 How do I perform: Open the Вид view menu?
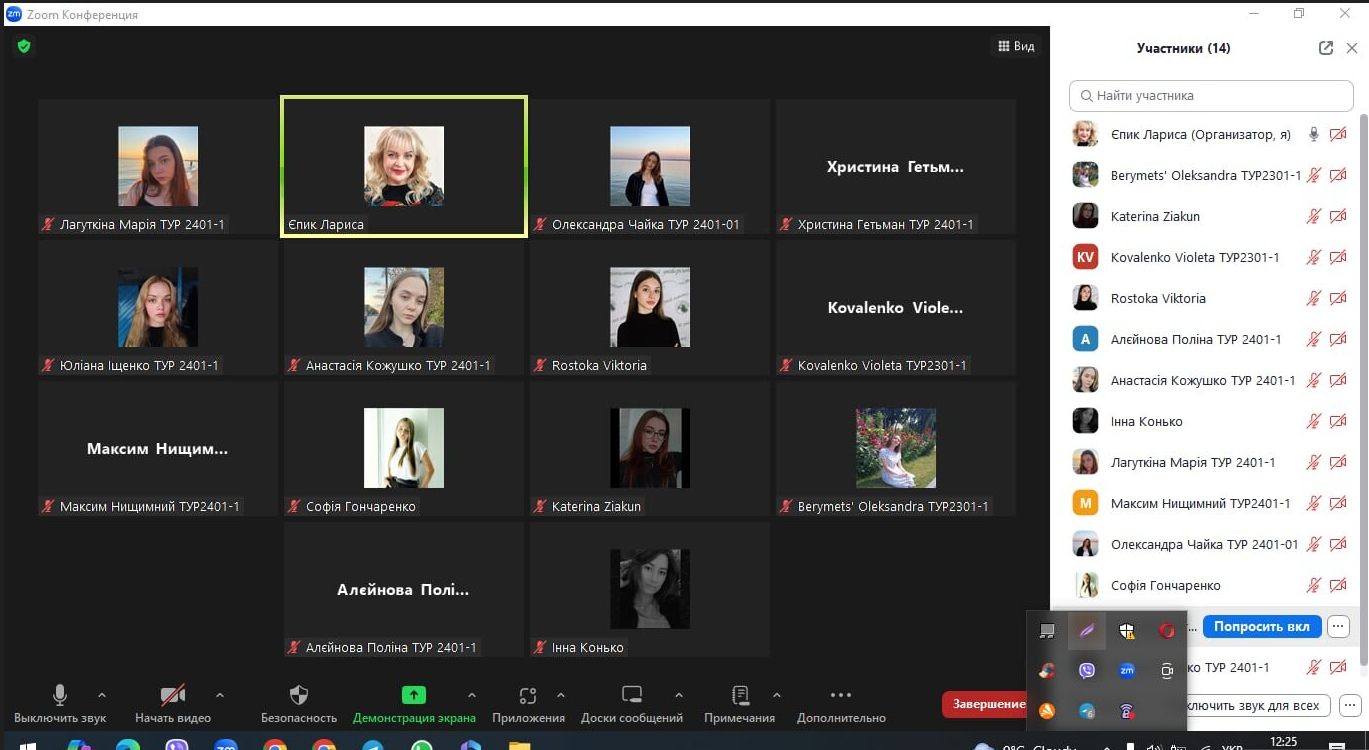(x=1016, y=46)
